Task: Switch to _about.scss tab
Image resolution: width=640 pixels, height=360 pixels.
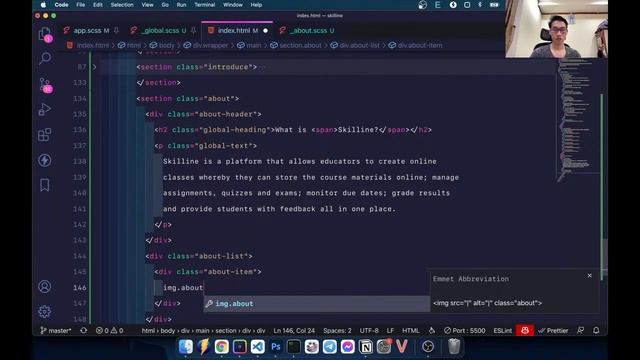Action: click(x=308, y=31)
